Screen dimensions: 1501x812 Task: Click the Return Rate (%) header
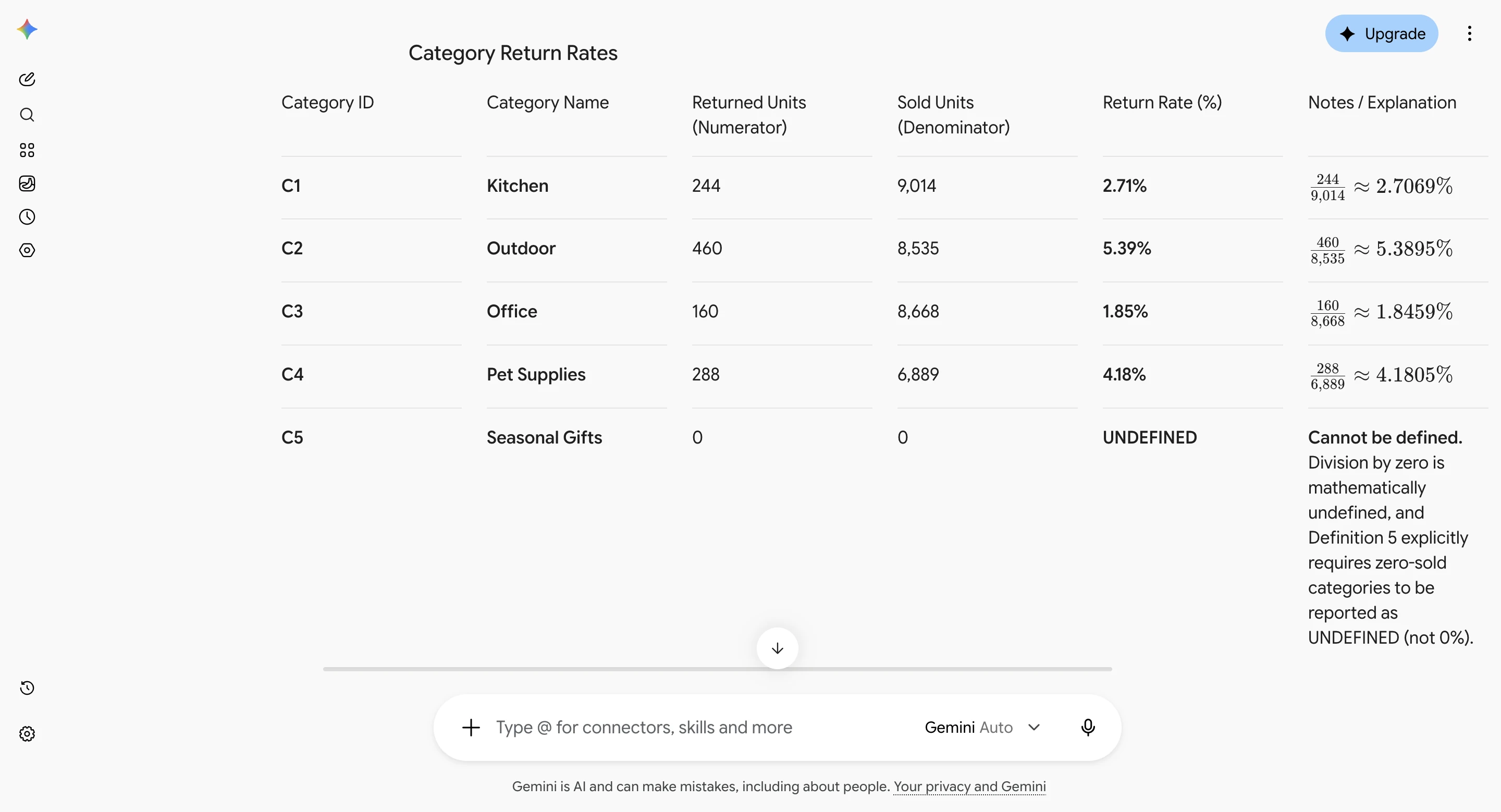point(1162,103)
